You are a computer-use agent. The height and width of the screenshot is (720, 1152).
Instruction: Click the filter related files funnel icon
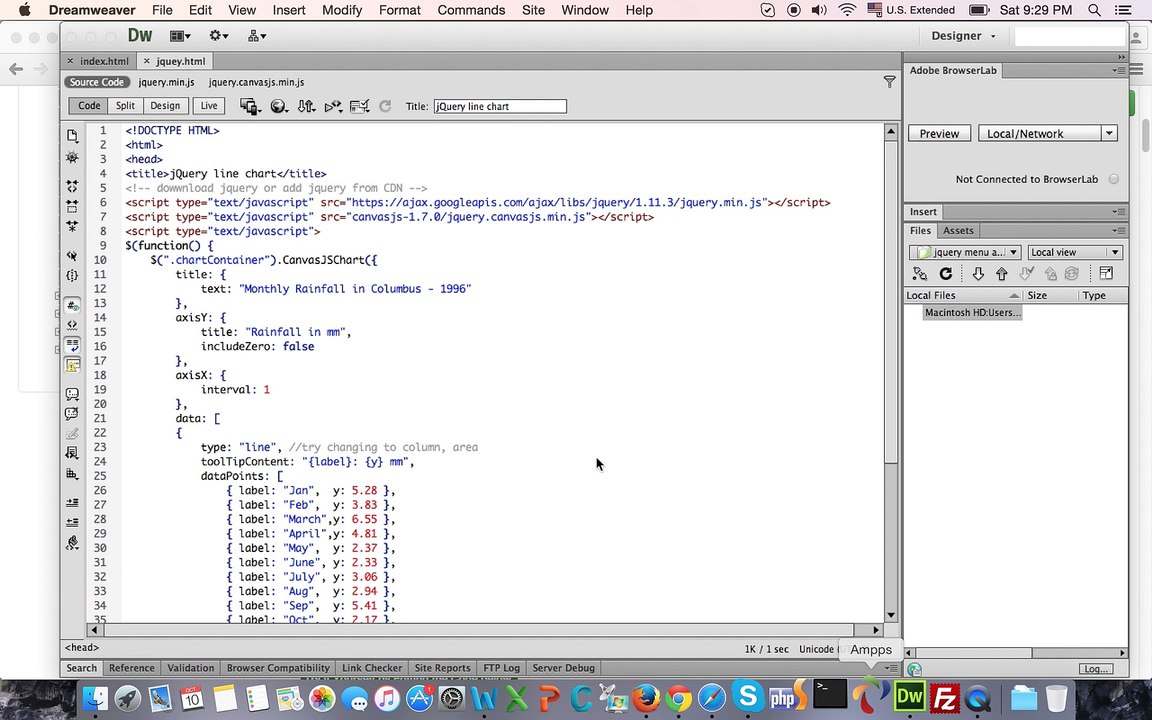pyautogui.click(x=889, y=82)
